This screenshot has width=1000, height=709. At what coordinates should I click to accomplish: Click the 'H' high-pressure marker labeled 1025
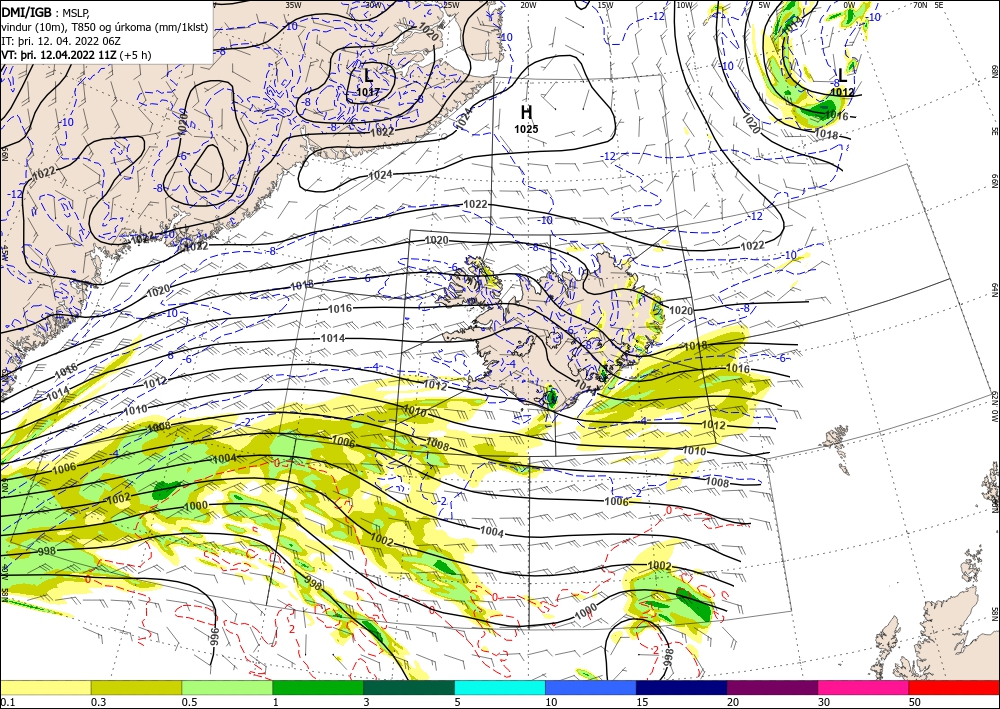pos(526,113)
